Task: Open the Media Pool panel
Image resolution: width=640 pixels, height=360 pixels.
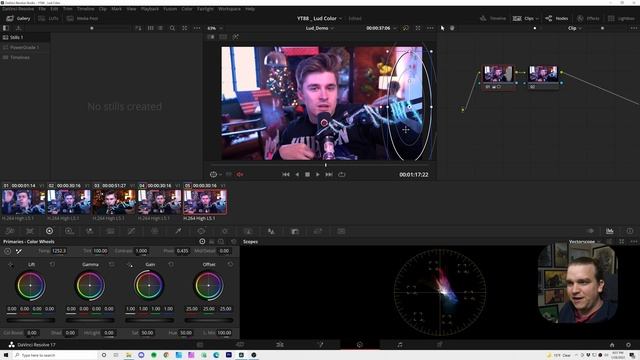Action: coord(82,18)
